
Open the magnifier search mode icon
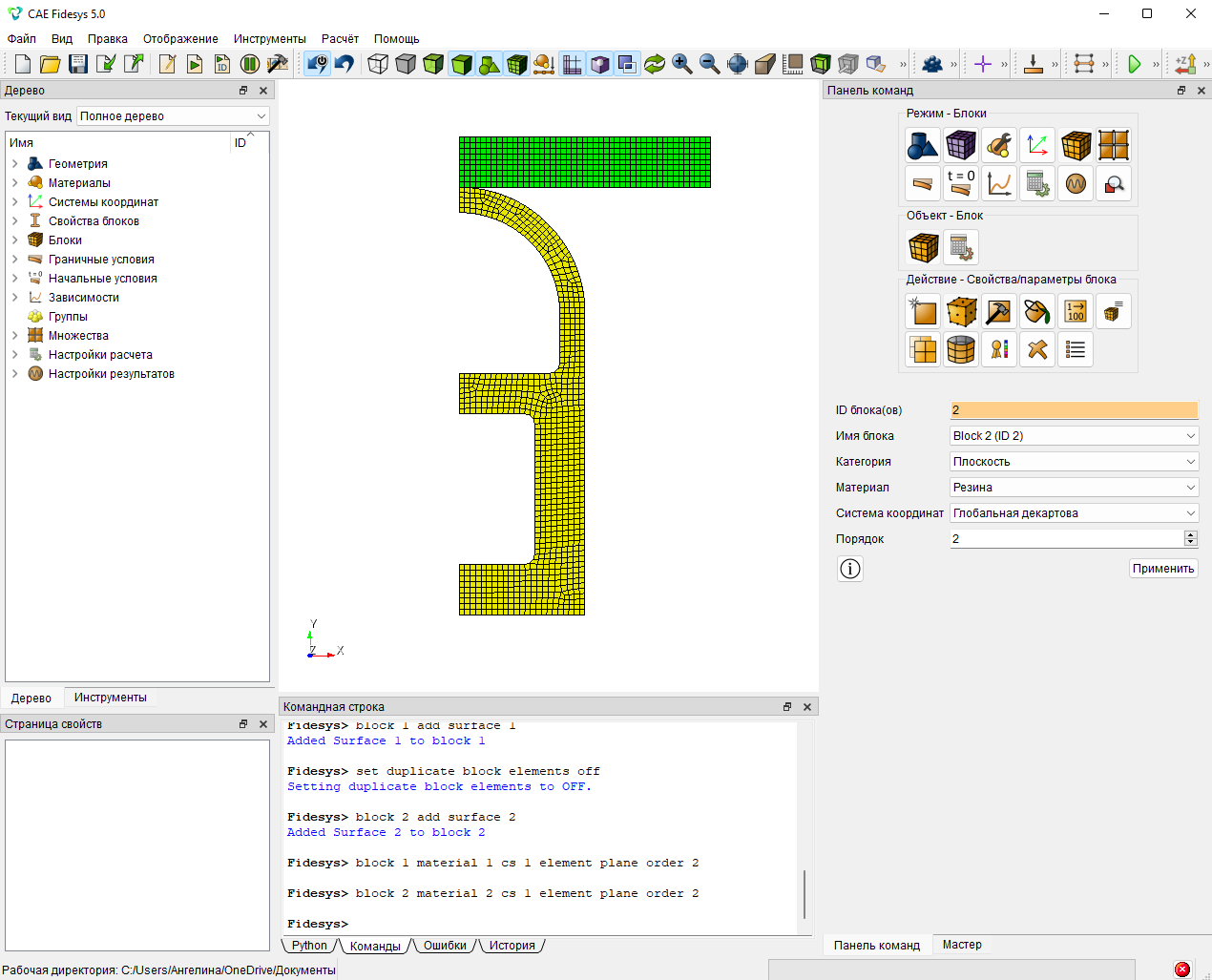coord(1114,183)
